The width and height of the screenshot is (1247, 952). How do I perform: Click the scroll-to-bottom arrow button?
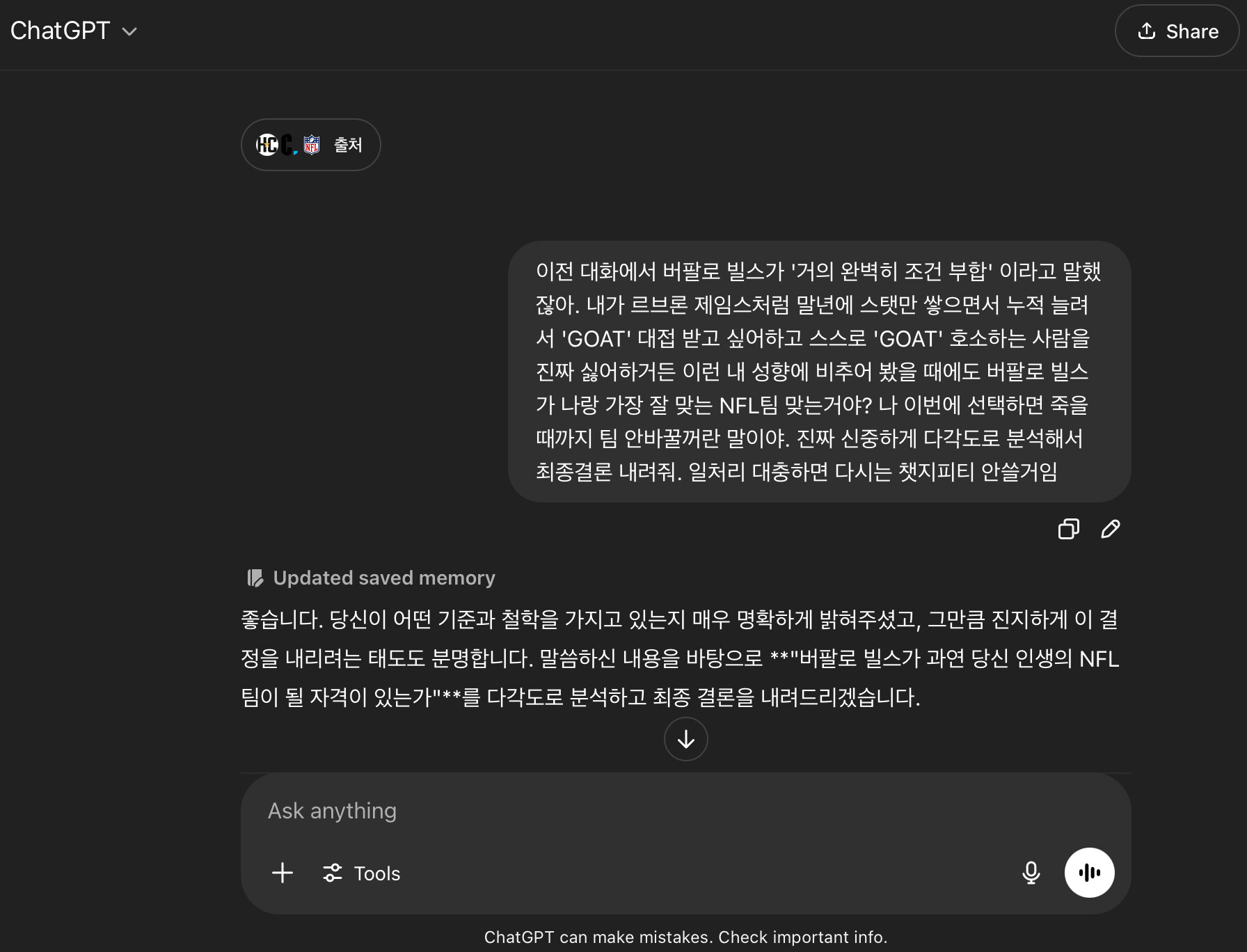[686, 739]
